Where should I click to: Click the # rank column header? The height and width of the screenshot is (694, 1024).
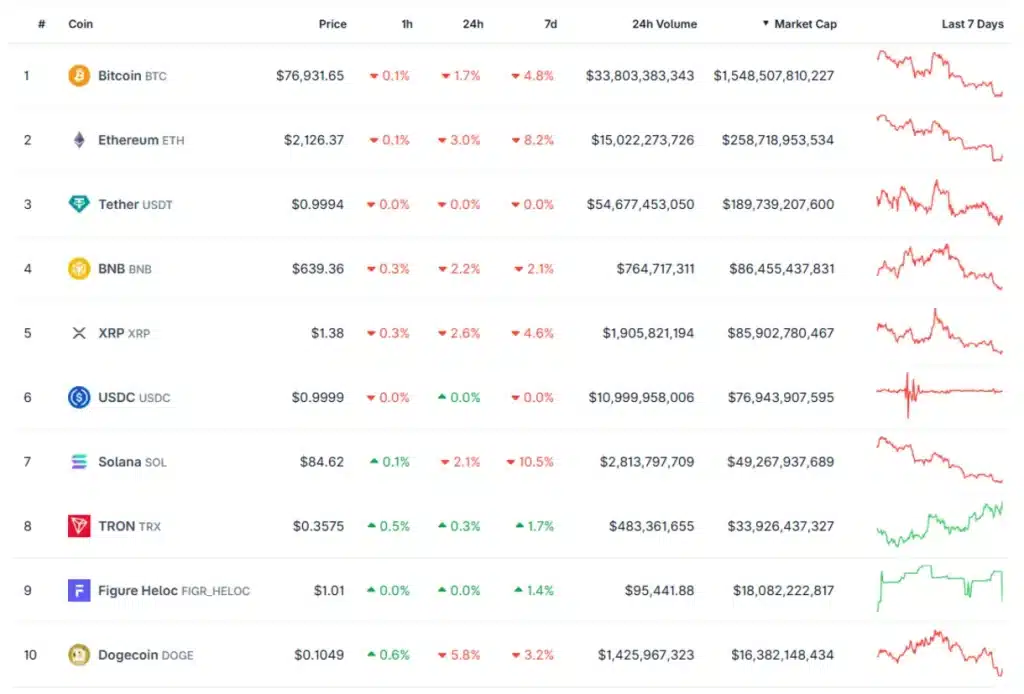[x=42, y=24]
